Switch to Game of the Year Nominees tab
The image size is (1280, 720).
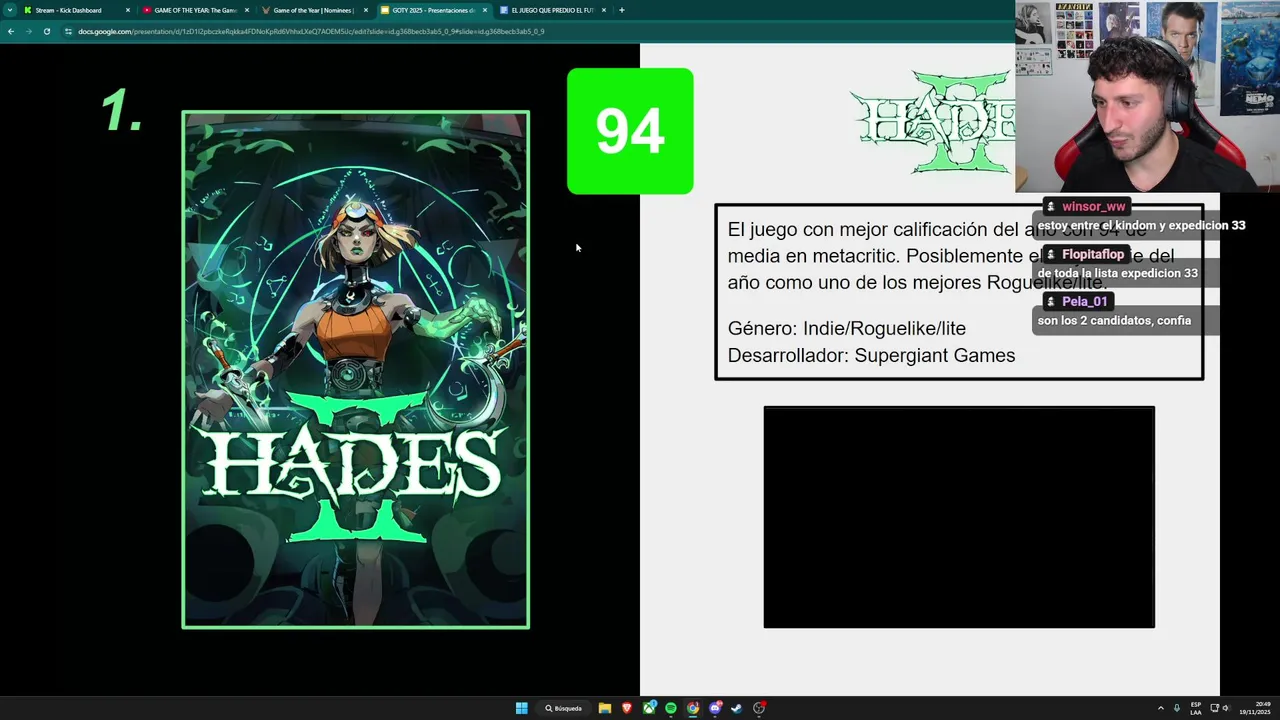click(314, 10)
